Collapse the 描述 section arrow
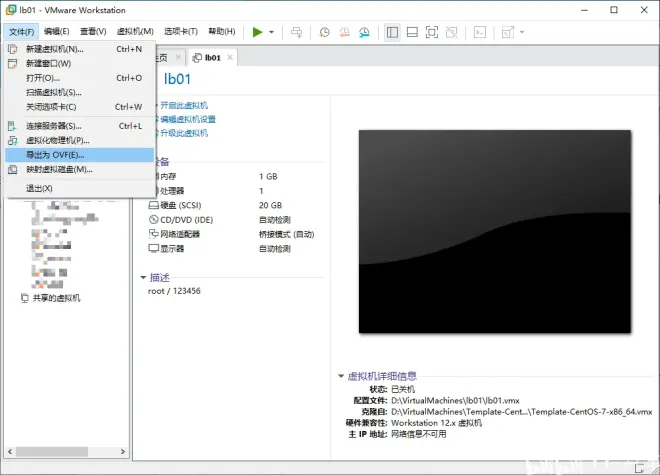Image resolution: width=660 pixels, height=475 pixels. click(x=143, y=278)
